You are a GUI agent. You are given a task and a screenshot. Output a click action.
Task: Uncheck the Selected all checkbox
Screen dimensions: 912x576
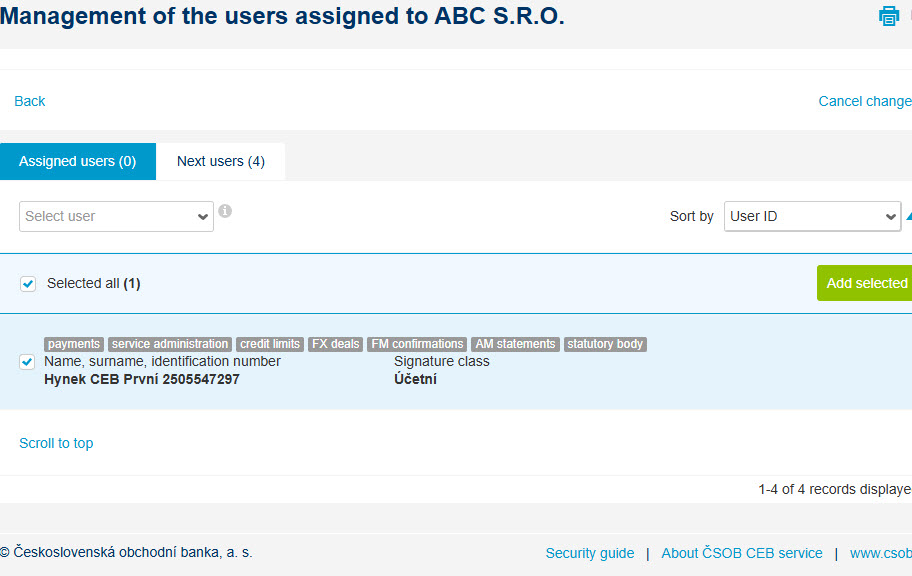coord(28,284)
